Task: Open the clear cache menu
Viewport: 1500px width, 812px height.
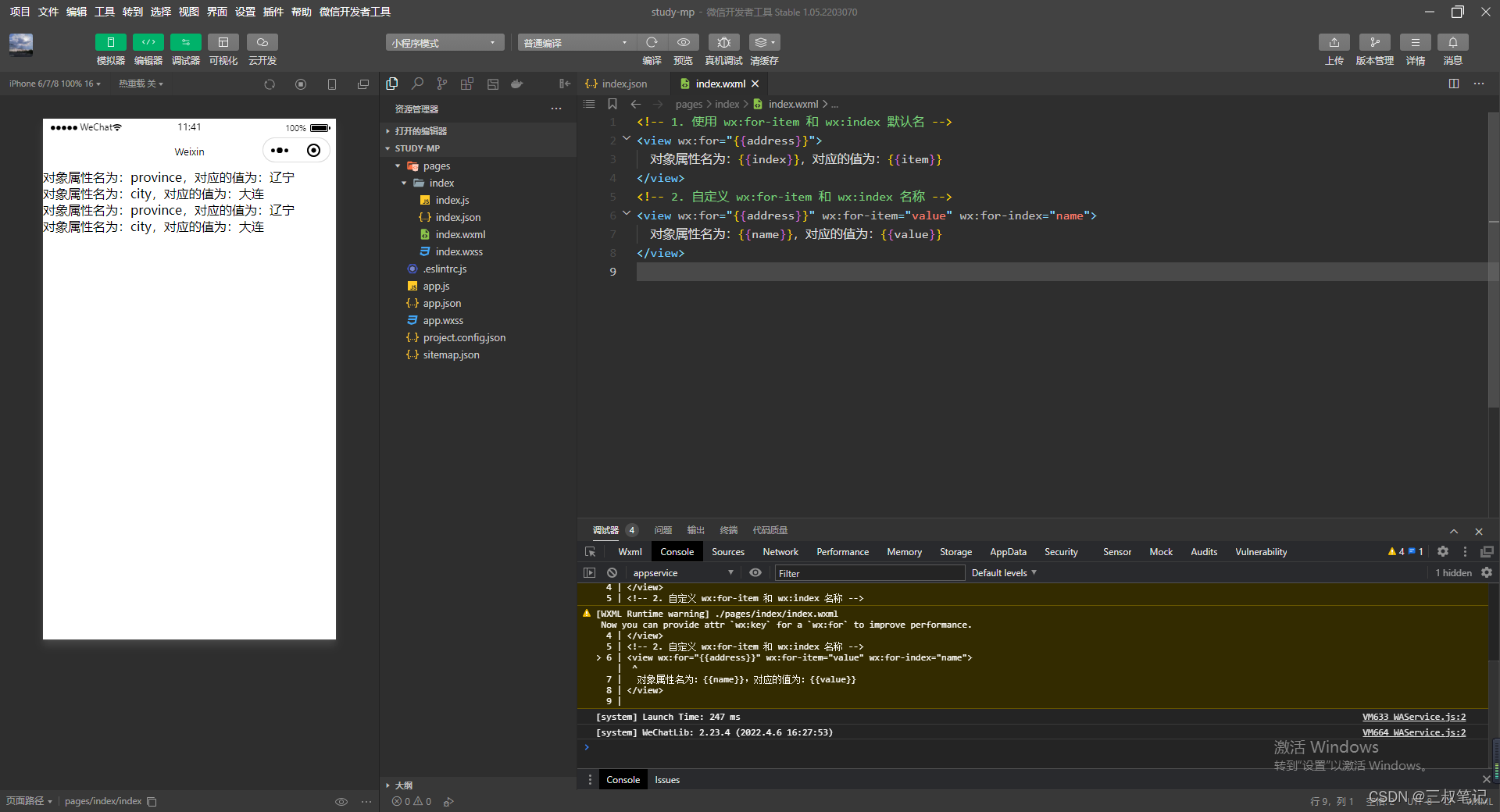Action: (764, 42)
